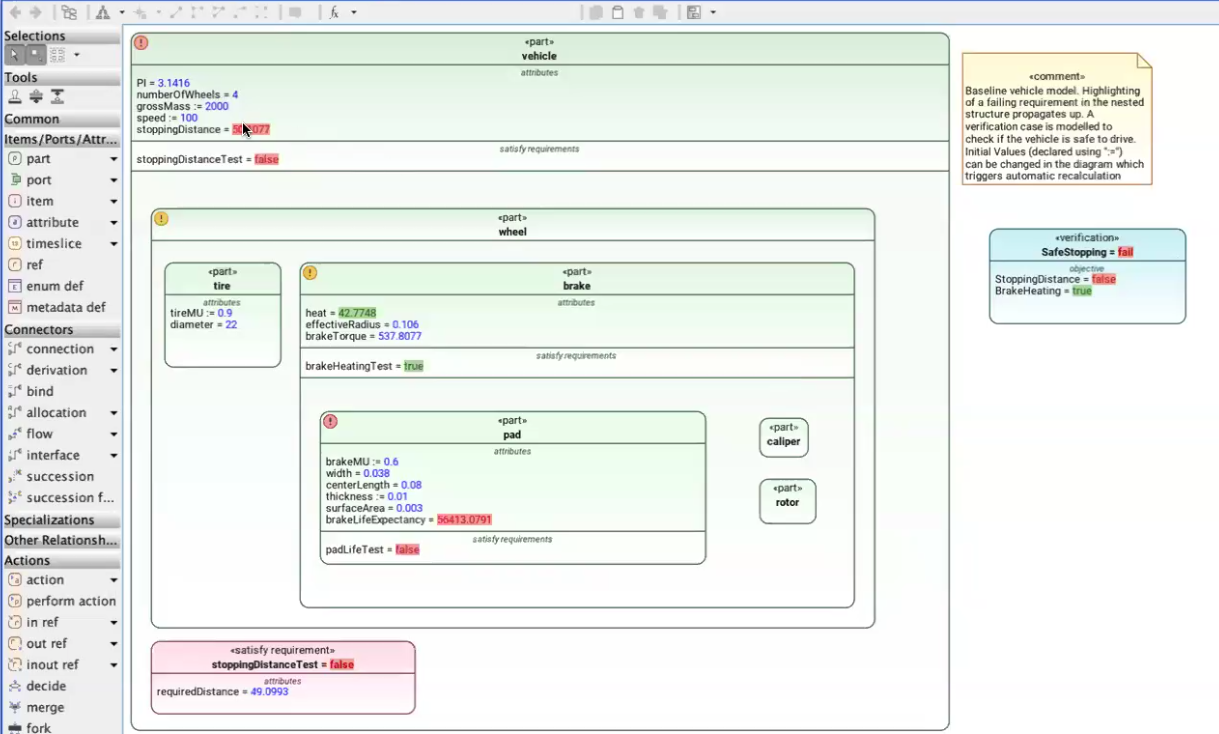The width and height of the screenshot is (1219, 734).
Task: Click the containment tree toolbar icon
Action: tap(69, 12)
